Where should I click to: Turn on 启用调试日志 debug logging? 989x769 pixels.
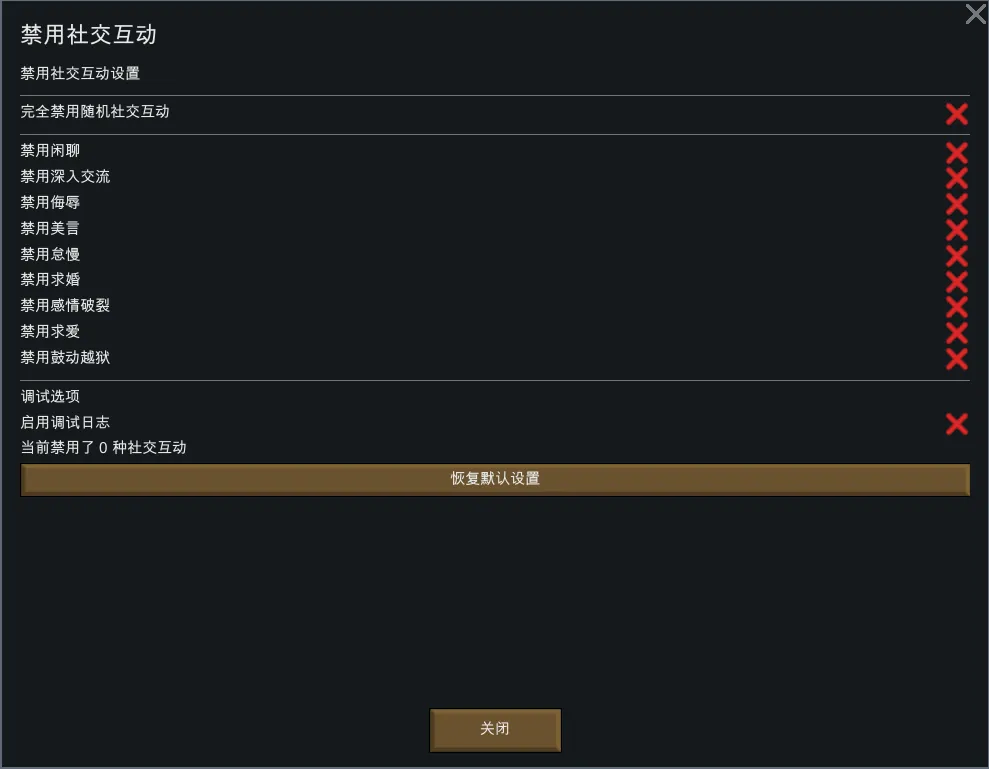coord(956,424)
